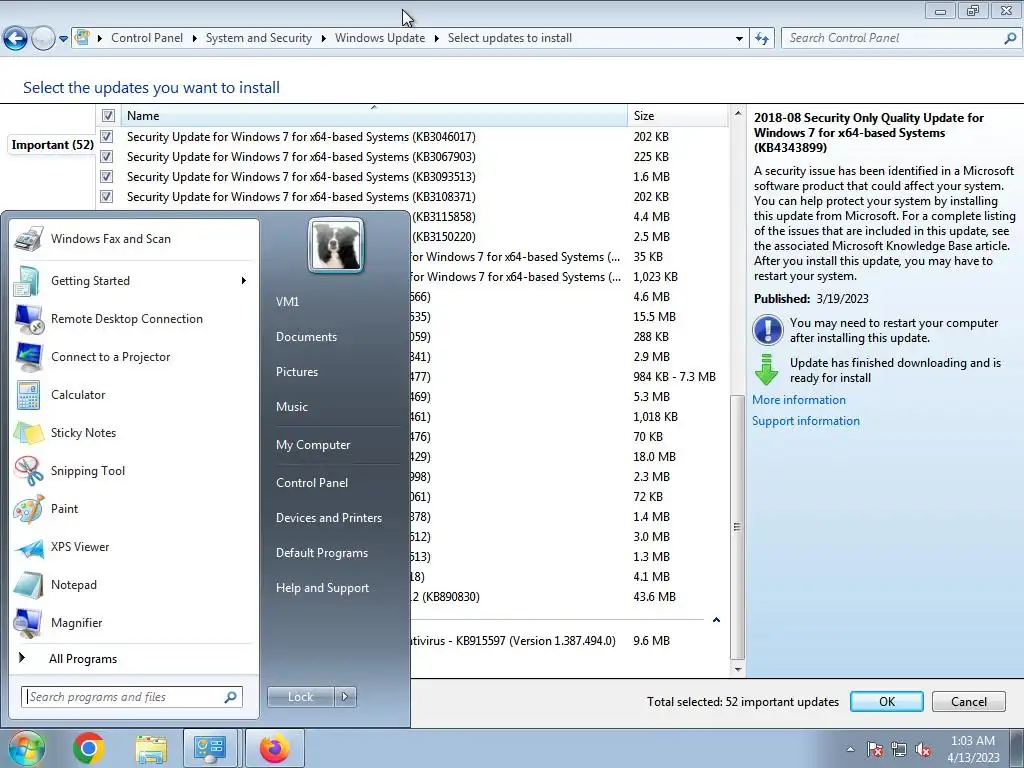Open Connect to a Projector icon
1024x768 pixels.
tap(29, 357)
